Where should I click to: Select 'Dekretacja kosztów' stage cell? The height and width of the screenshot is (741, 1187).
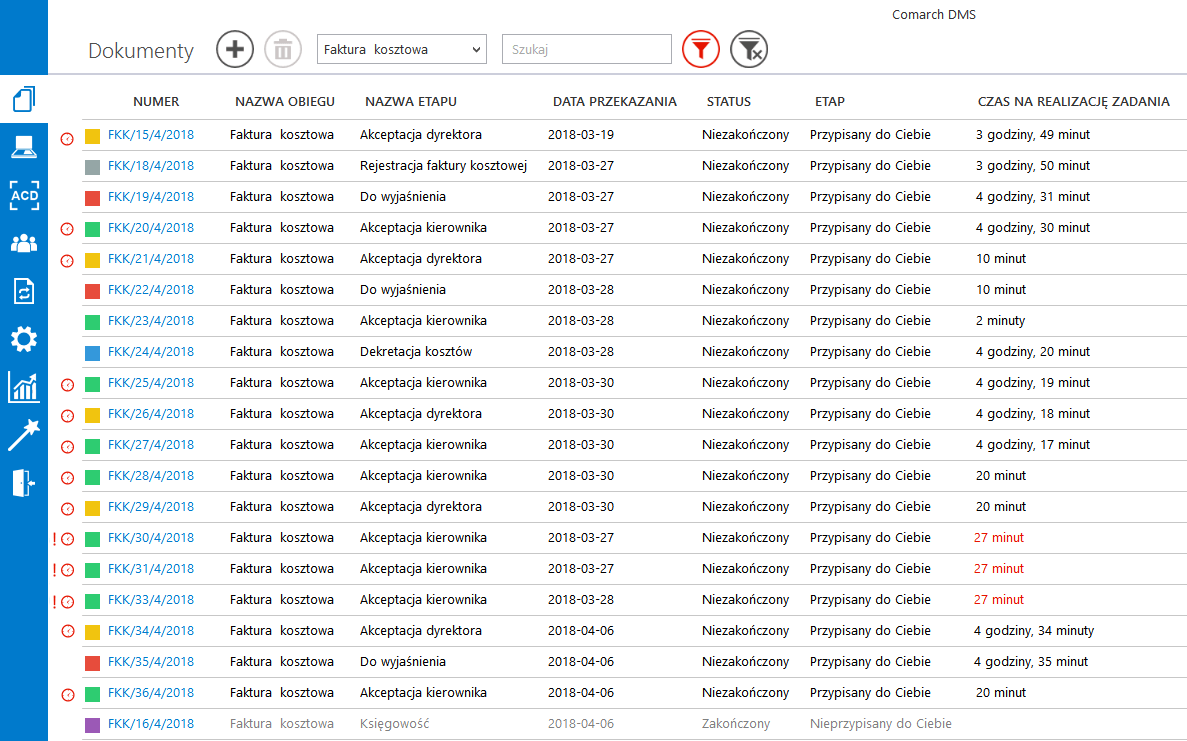[416, 352]
